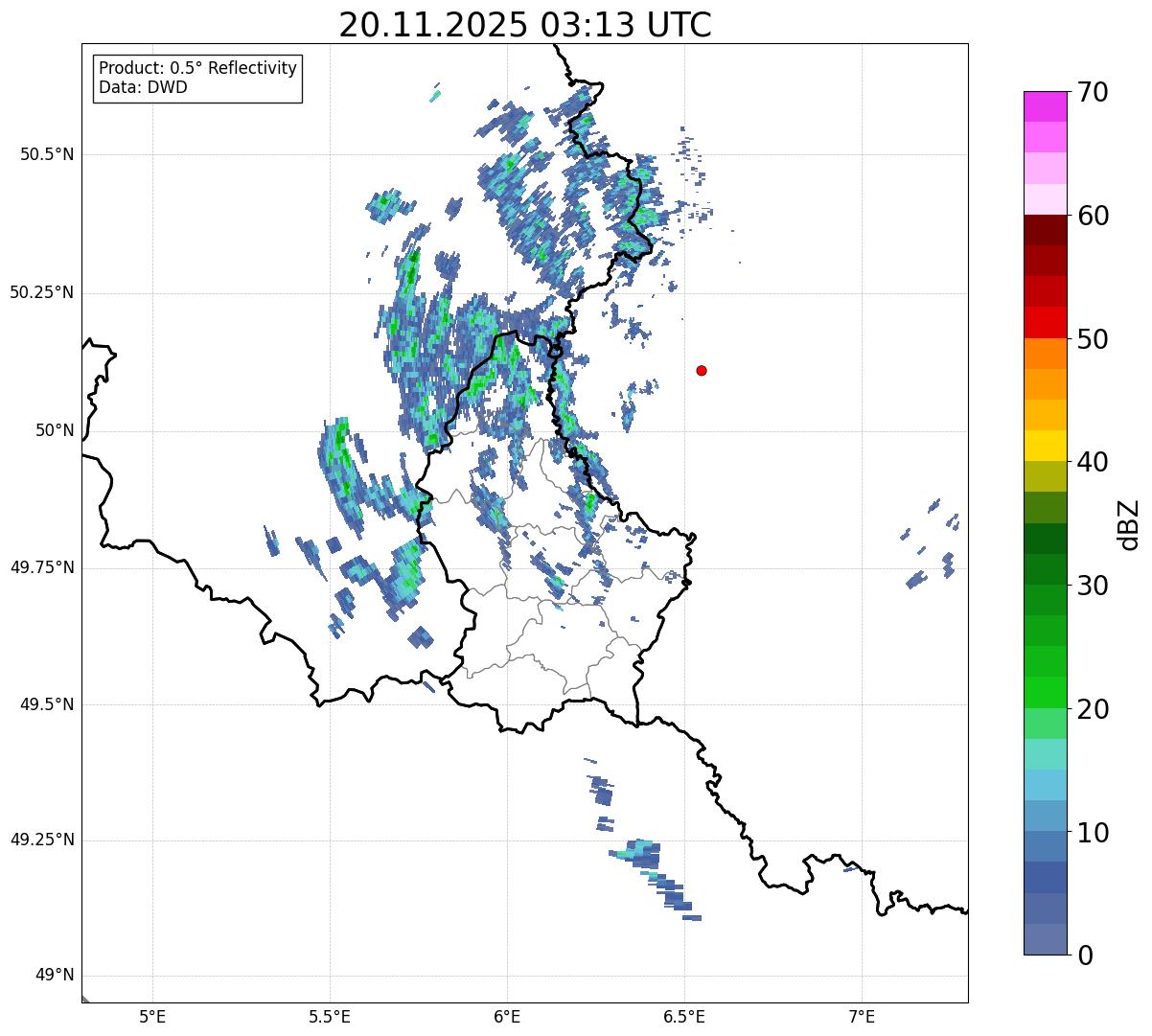Click the Product: 0.5° Reflectivity label
This screenshot has width=1152, height=1036.
tap(197, 69)
